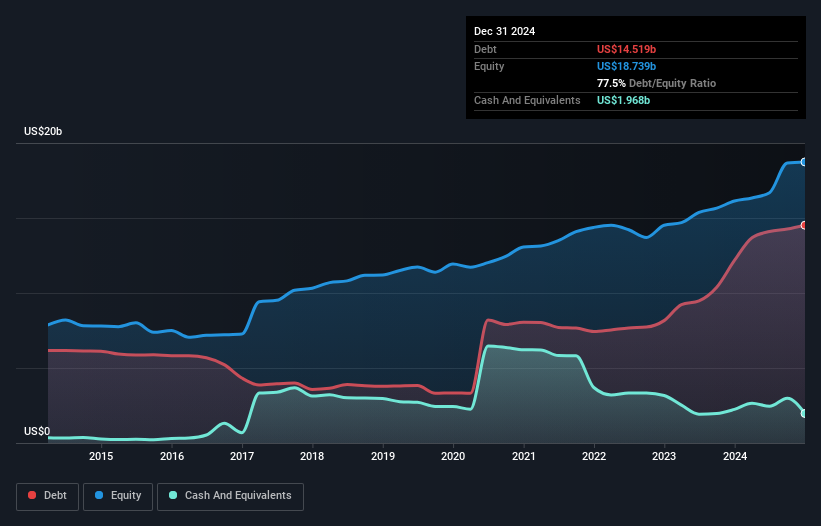Click the US$0 y-axis label
The height and width of the screenshot is (526, 821).
[x=37, y=431]
